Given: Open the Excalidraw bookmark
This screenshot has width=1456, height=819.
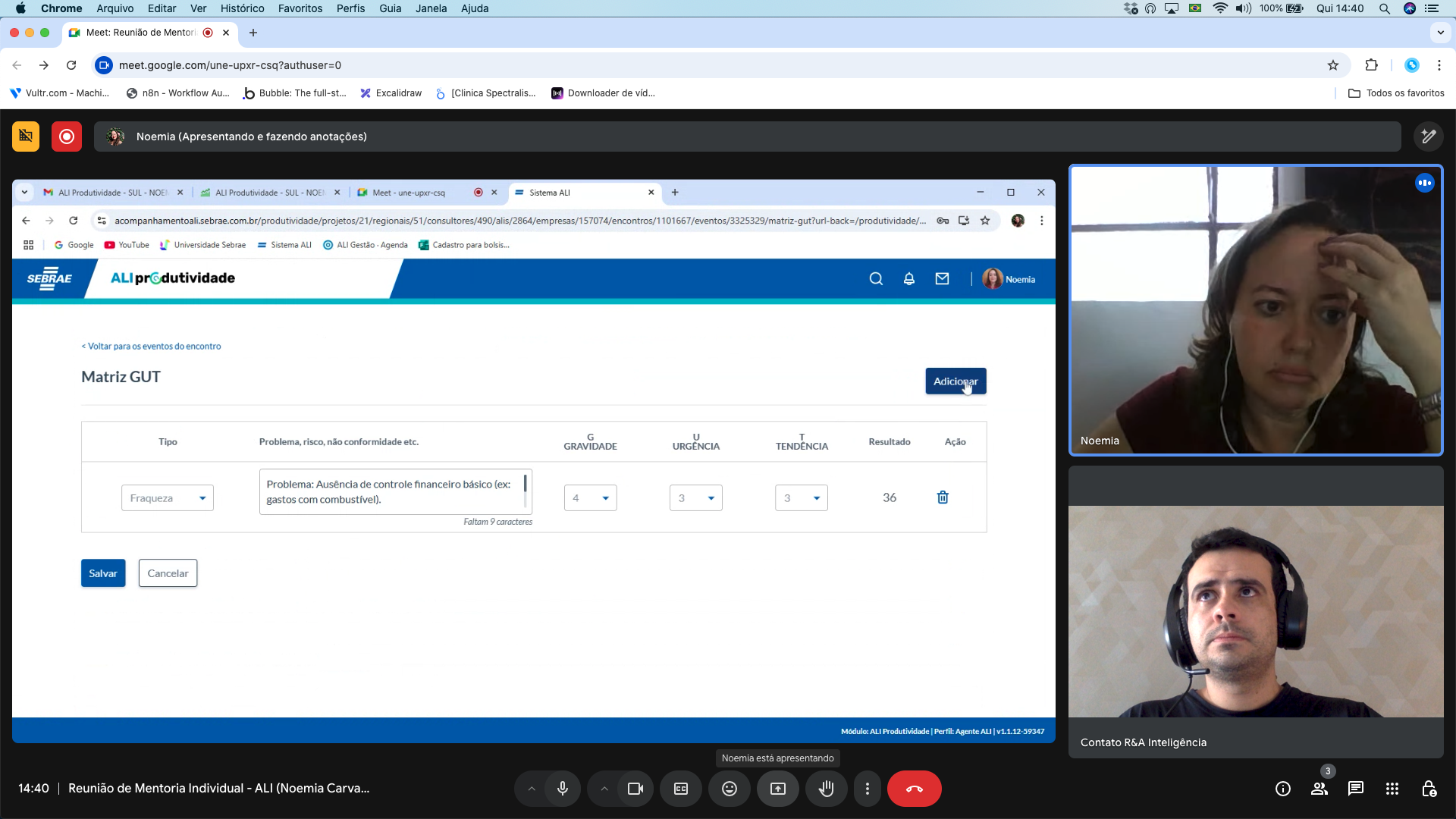Looking at the screenshot, I should 391,93.
